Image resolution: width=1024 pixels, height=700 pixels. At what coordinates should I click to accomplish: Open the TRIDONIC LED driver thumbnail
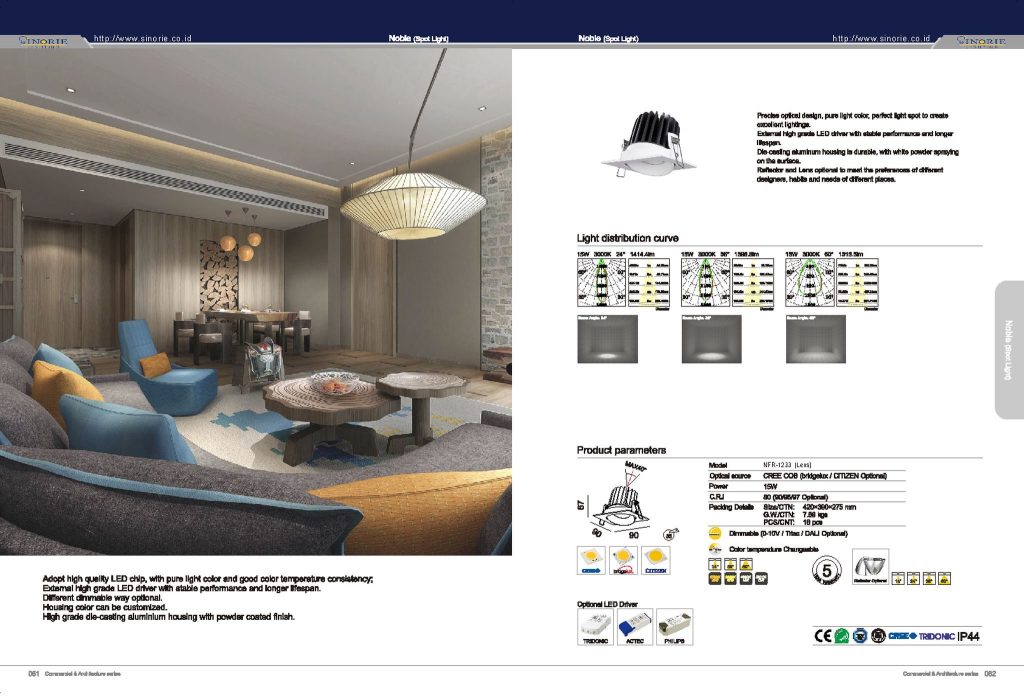[x=595, y=627]
